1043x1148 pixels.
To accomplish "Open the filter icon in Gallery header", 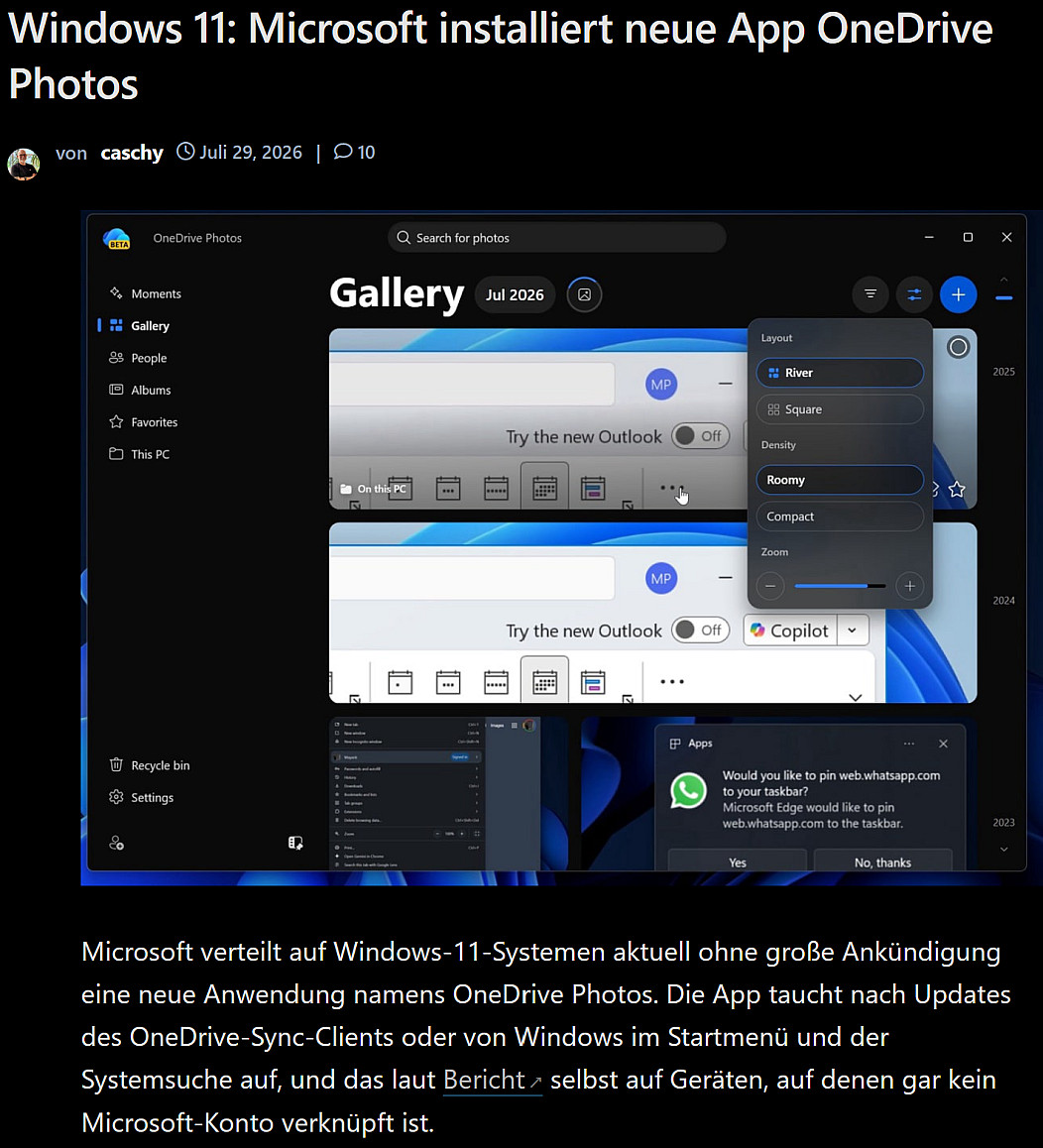I will 870,294.
